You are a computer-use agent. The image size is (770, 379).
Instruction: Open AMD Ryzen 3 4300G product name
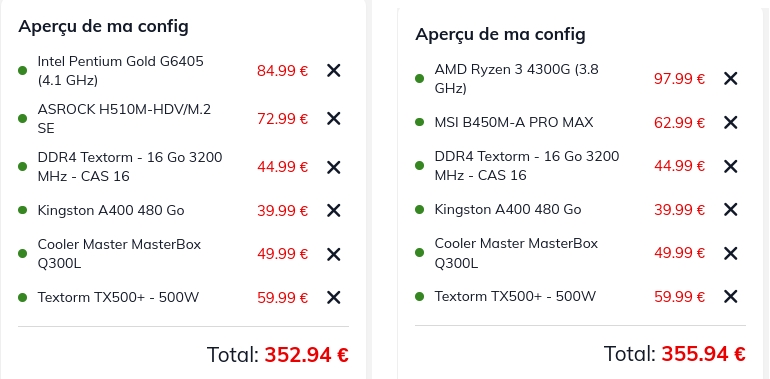(x=517, y=79)
